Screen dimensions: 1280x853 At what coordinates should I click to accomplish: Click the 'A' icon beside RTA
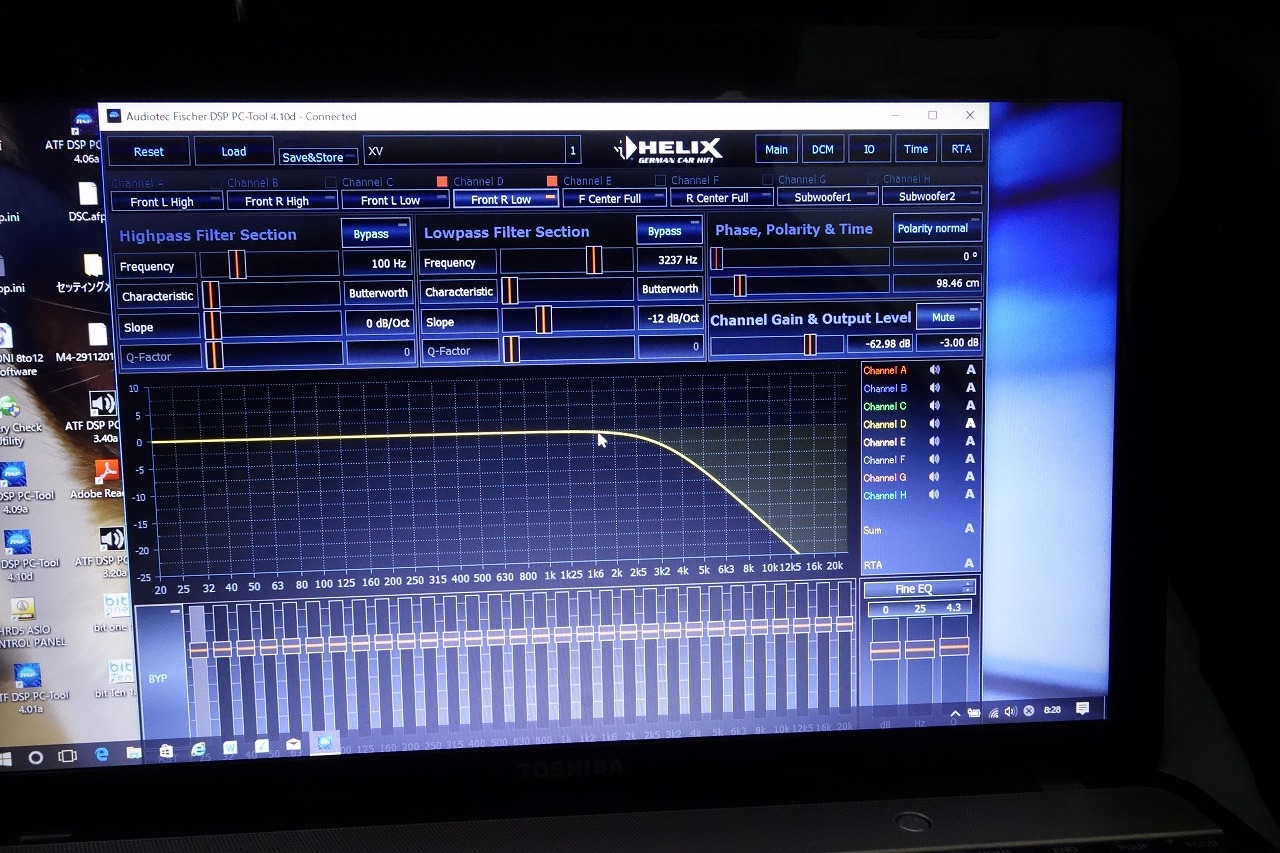(x=969, y=564)
